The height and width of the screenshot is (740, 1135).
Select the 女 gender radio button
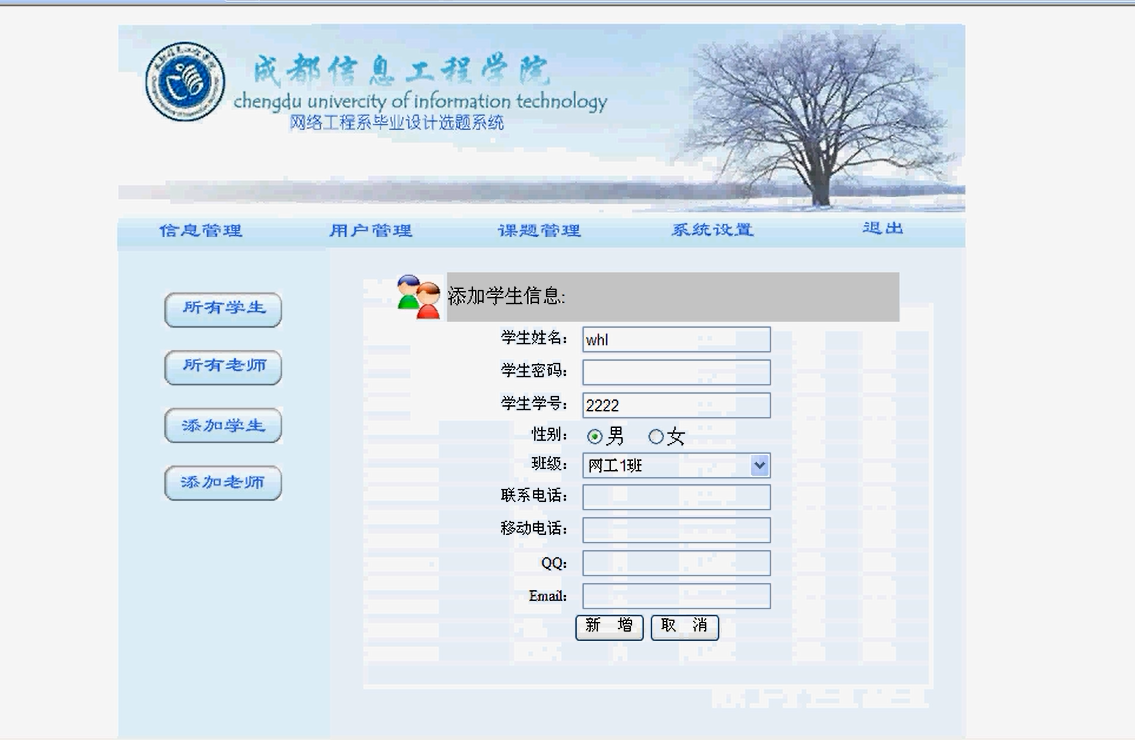pos(656,437)
